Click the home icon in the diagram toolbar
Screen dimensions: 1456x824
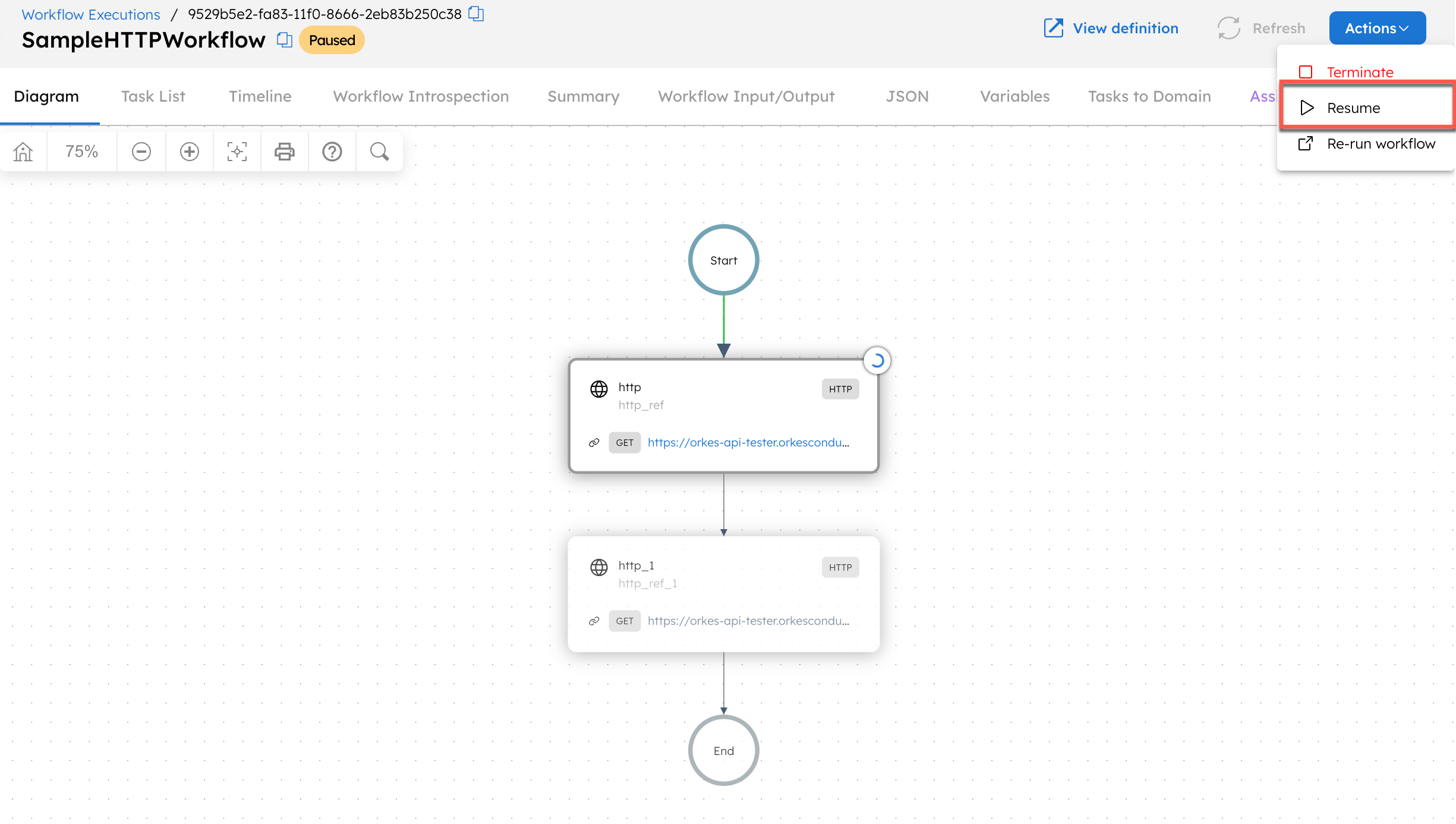pos(23,151)
